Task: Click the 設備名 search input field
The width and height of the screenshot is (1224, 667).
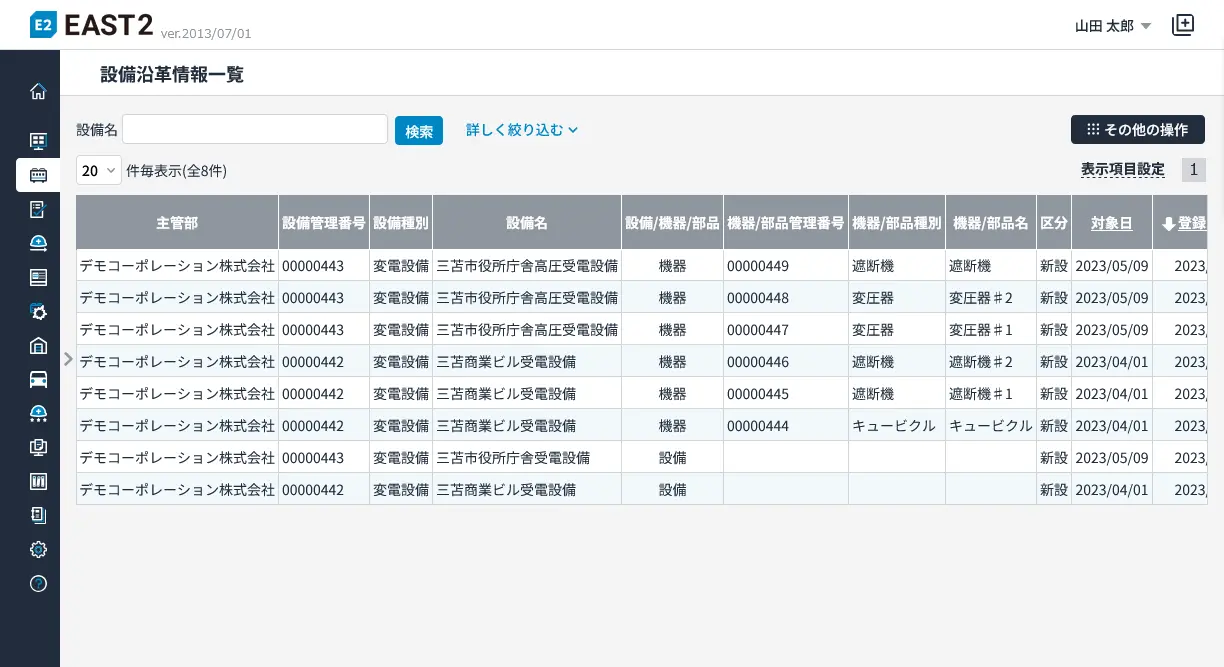Action: pyautogui.click(x=255, y=130)
